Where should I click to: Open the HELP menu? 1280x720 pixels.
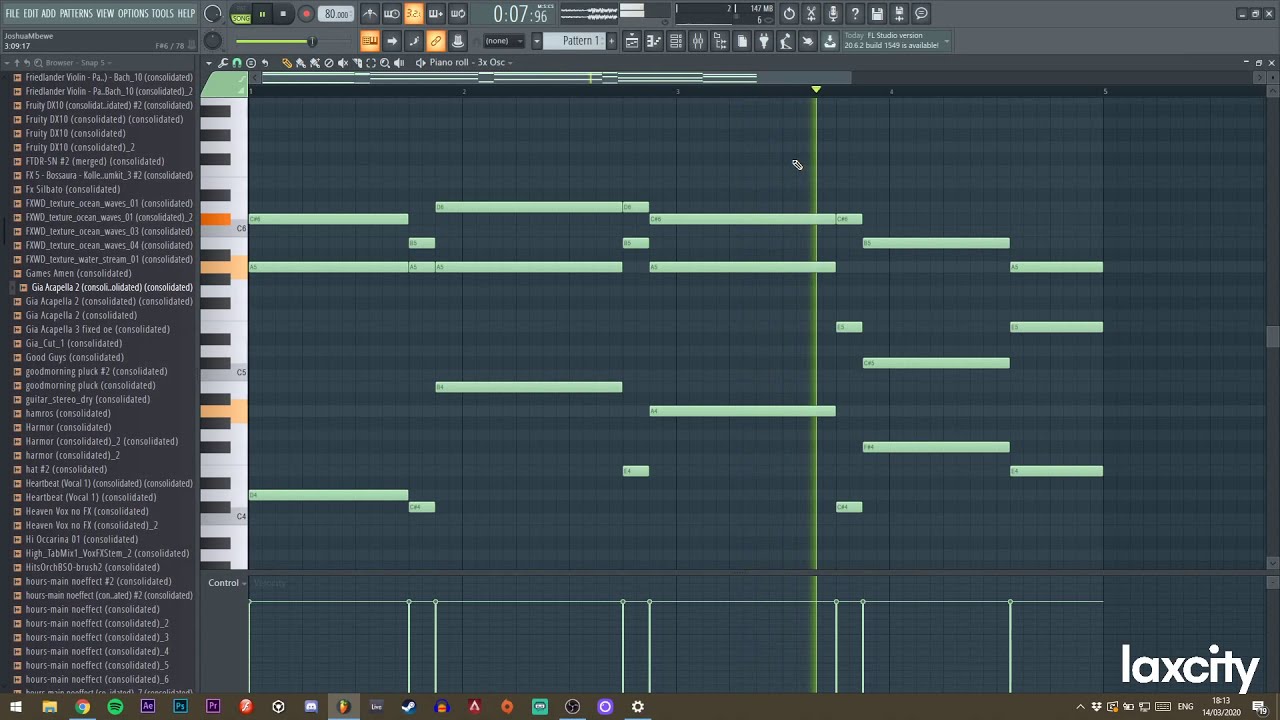187,13
